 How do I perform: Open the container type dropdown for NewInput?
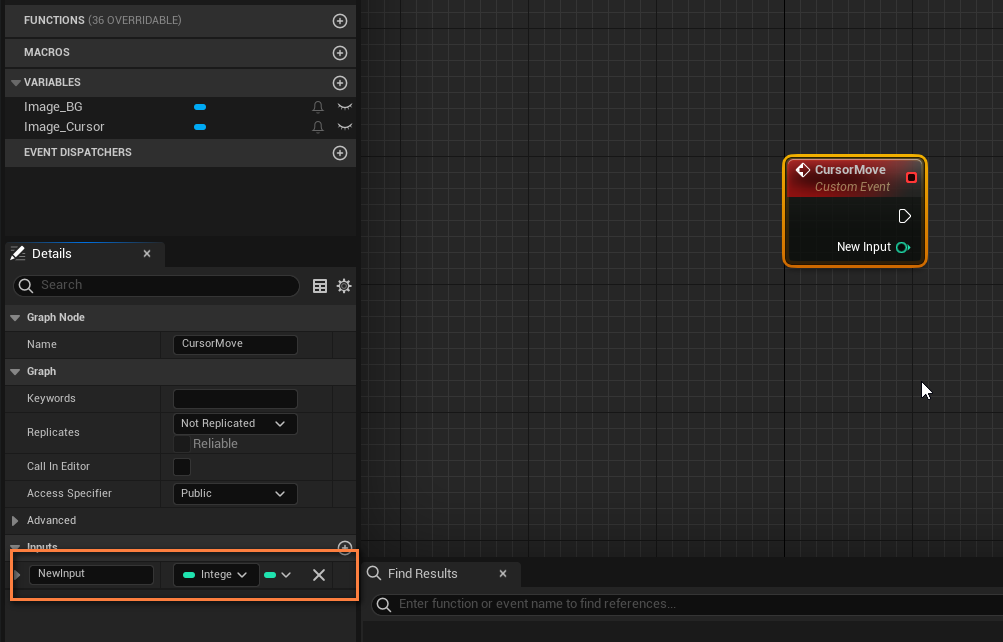(x=278, y=575)
